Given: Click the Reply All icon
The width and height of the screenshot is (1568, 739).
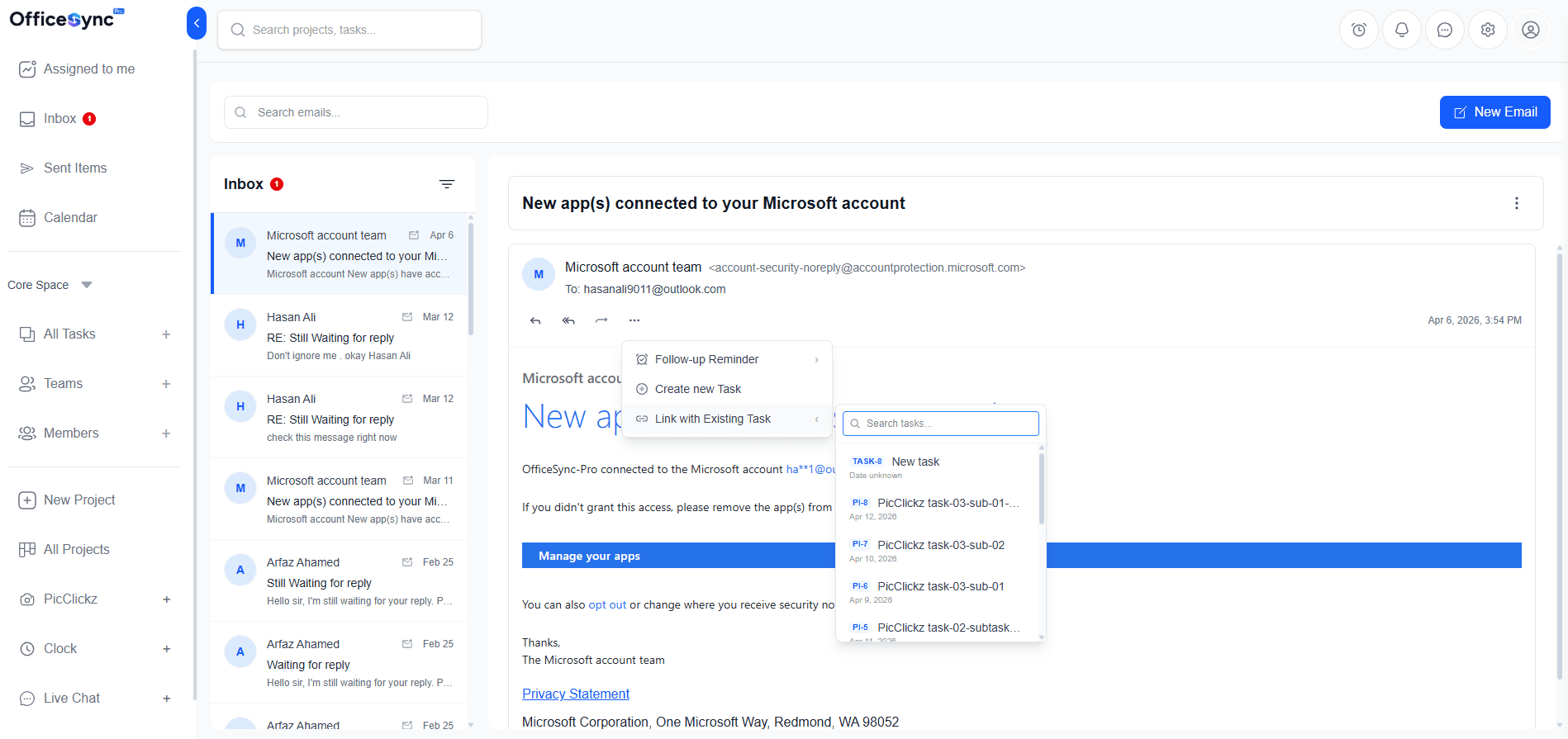Looking at the screenshot, I should click(568, 320).
